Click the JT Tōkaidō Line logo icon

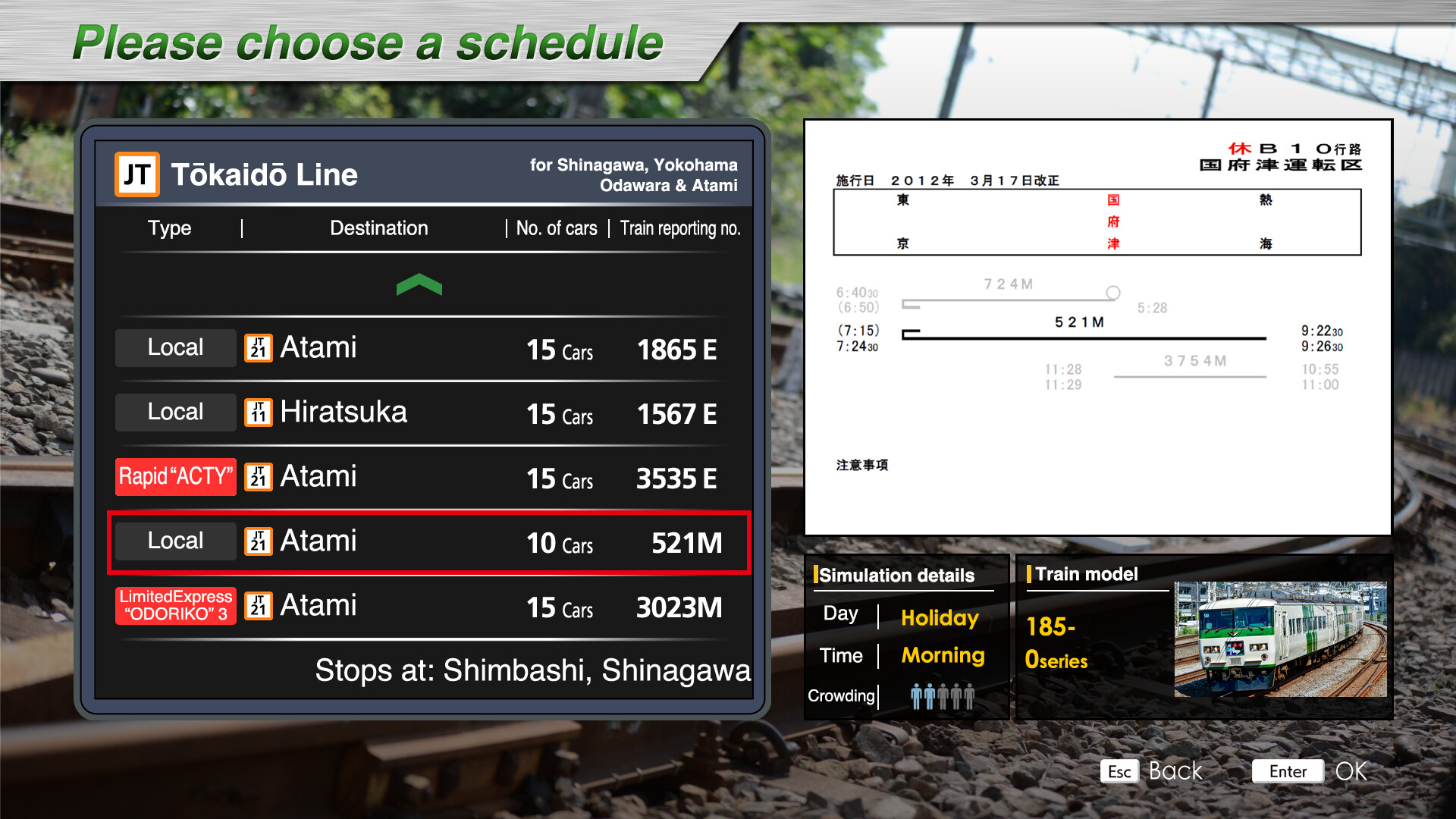136,174
